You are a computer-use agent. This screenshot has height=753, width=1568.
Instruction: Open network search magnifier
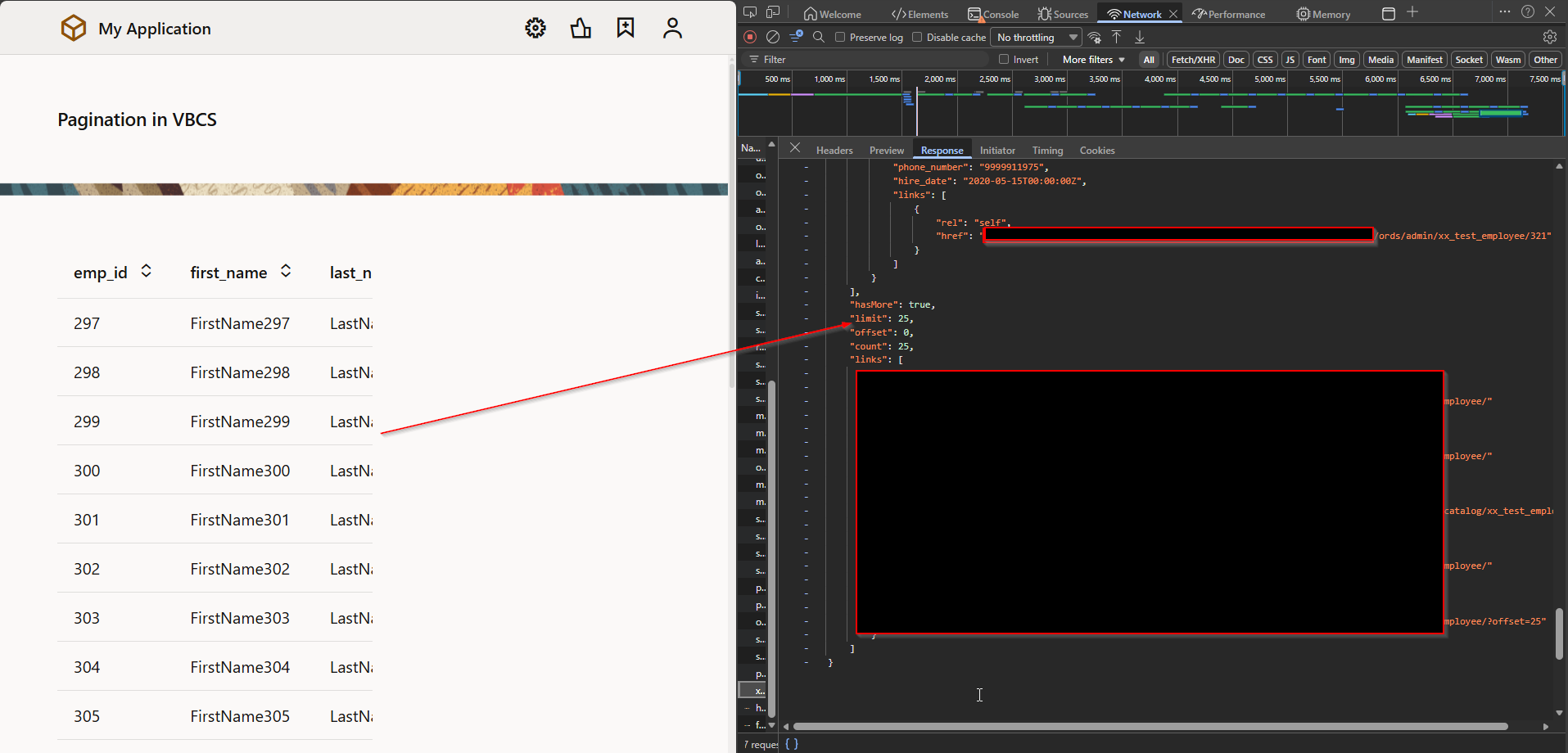818,37
